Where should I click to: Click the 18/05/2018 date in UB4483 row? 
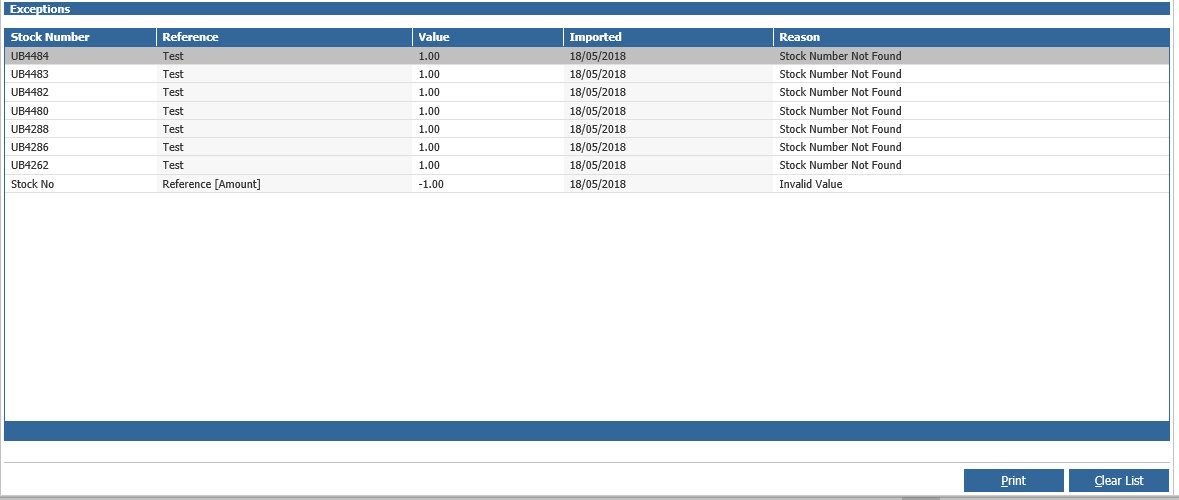[x=598, y=74]
